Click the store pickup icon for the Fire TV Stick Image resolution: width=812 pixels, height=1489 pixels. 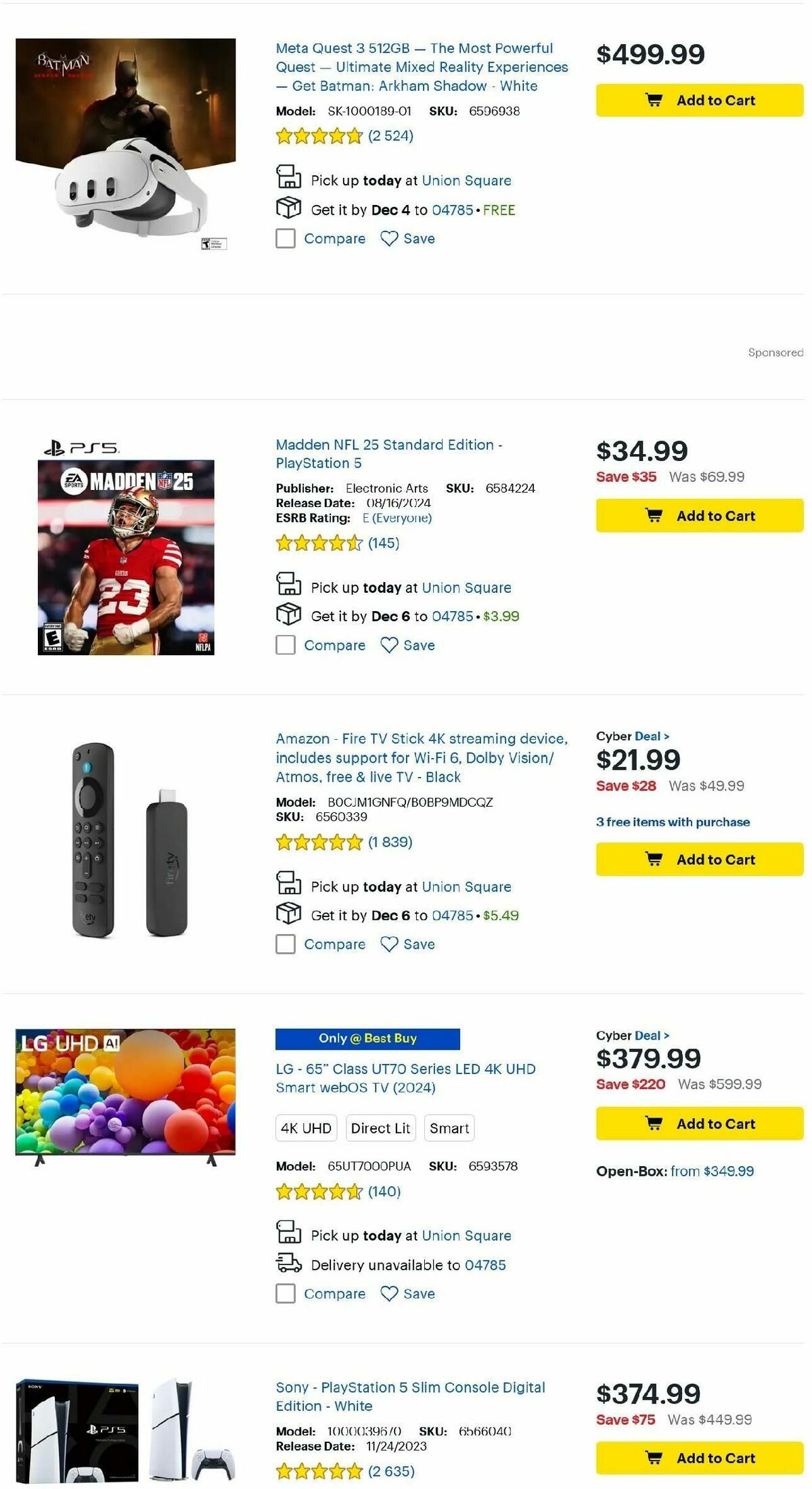pyautogui.click(x=288, y=886)
